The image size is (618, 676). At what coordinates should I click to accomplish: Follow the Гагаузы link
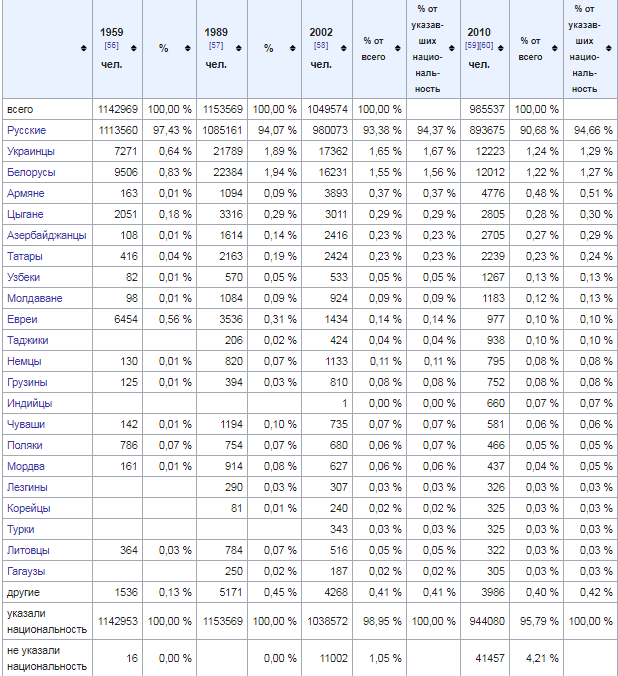(26, 571)
